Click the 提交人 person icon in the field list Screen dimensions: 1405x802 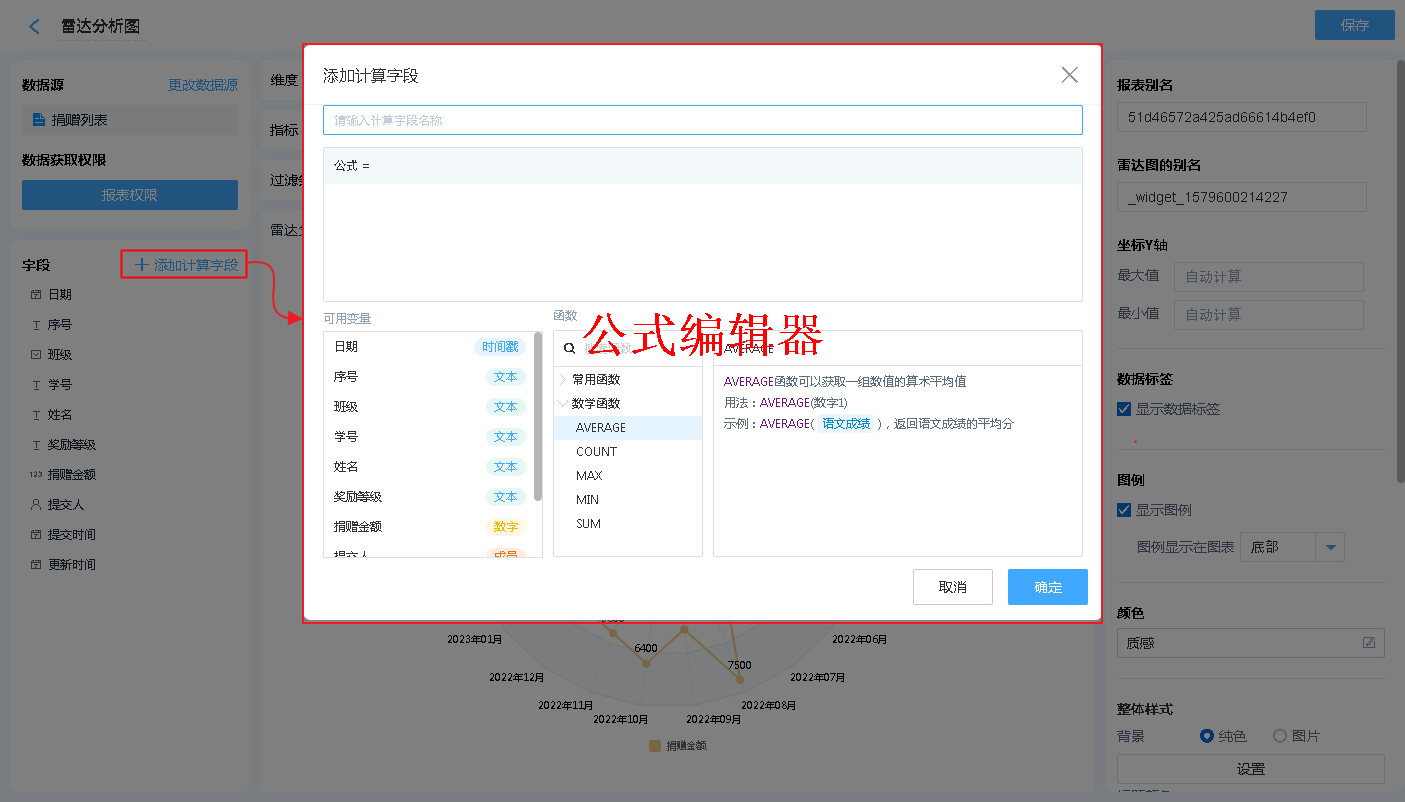tap(36, 505)
